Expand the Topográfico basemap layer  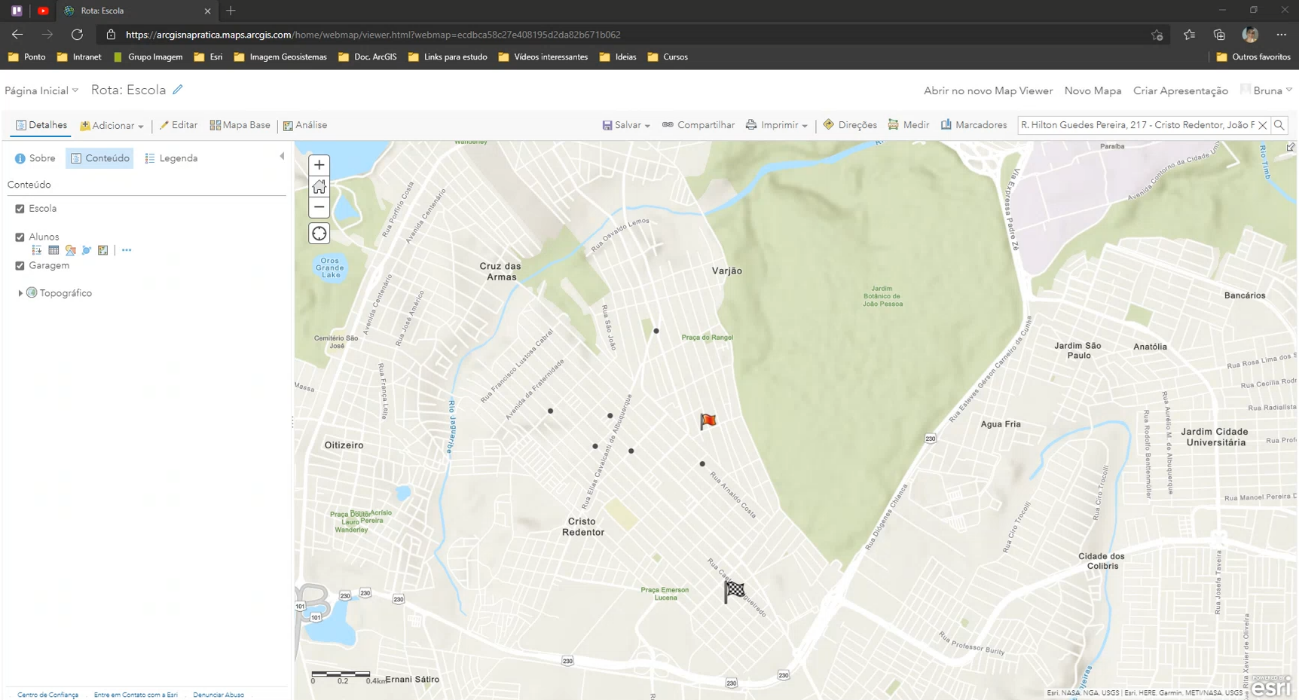(21, 293)
